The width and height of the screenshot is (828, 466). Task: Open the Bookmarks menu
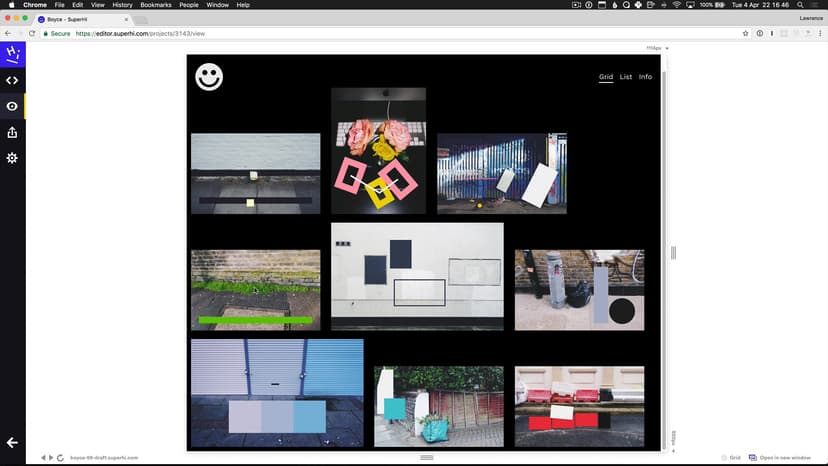tap(155, 5)
